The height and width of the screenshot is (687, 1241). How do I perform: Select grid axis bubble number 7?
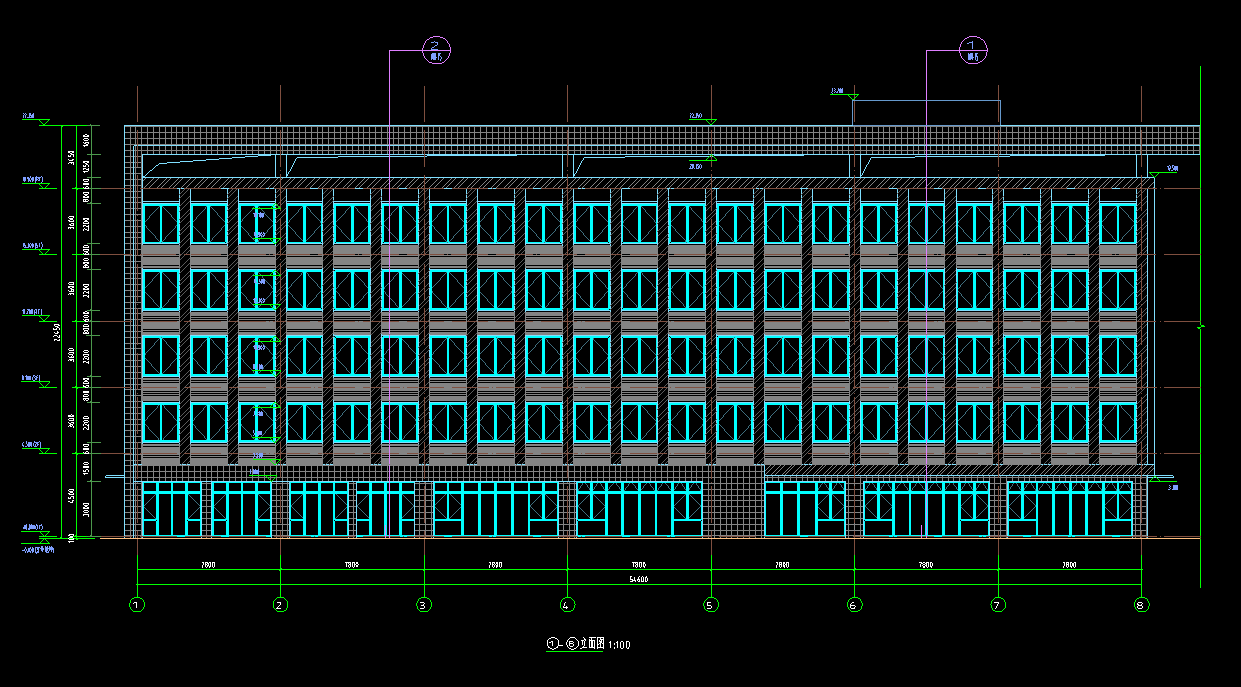click(998, 604)
